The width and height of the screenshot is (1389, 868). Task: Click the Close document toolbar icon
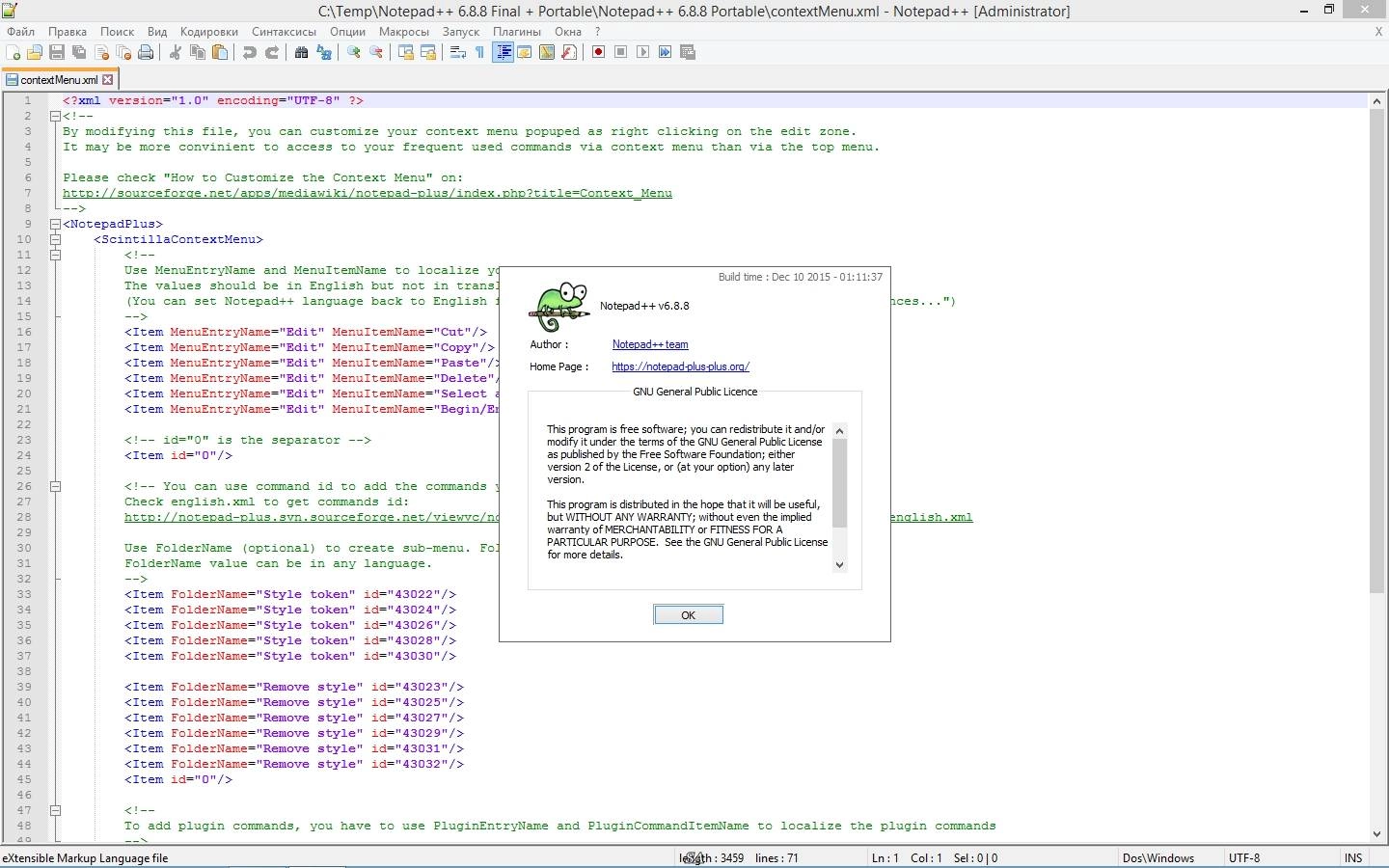[x=101, y=52]
